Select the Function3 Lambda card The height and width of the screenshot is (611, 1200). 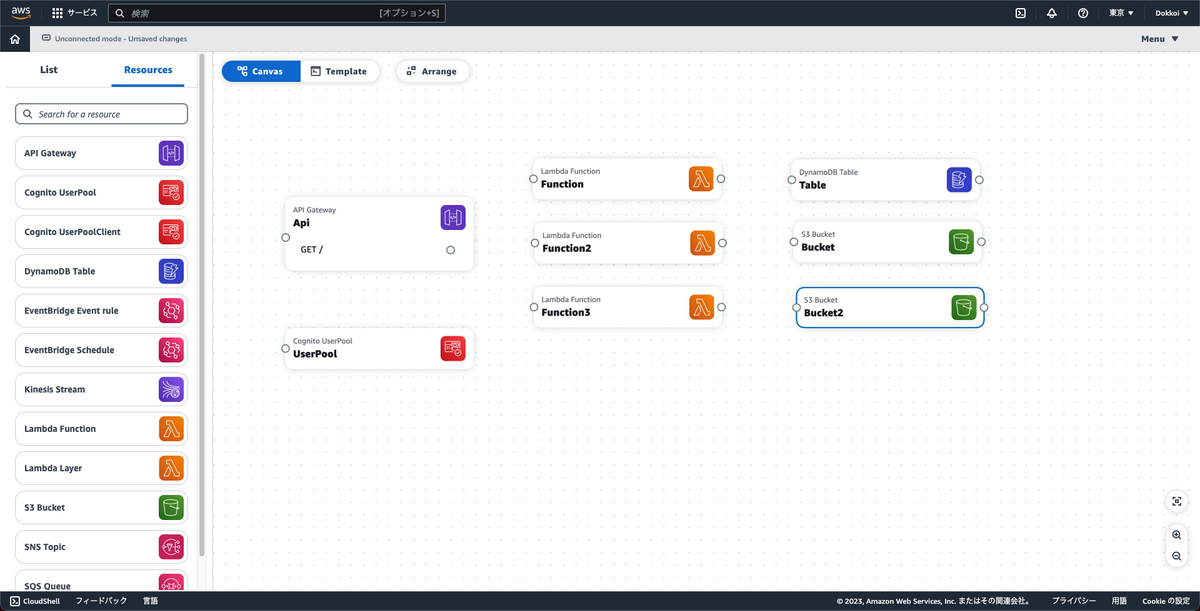[627, 307]
